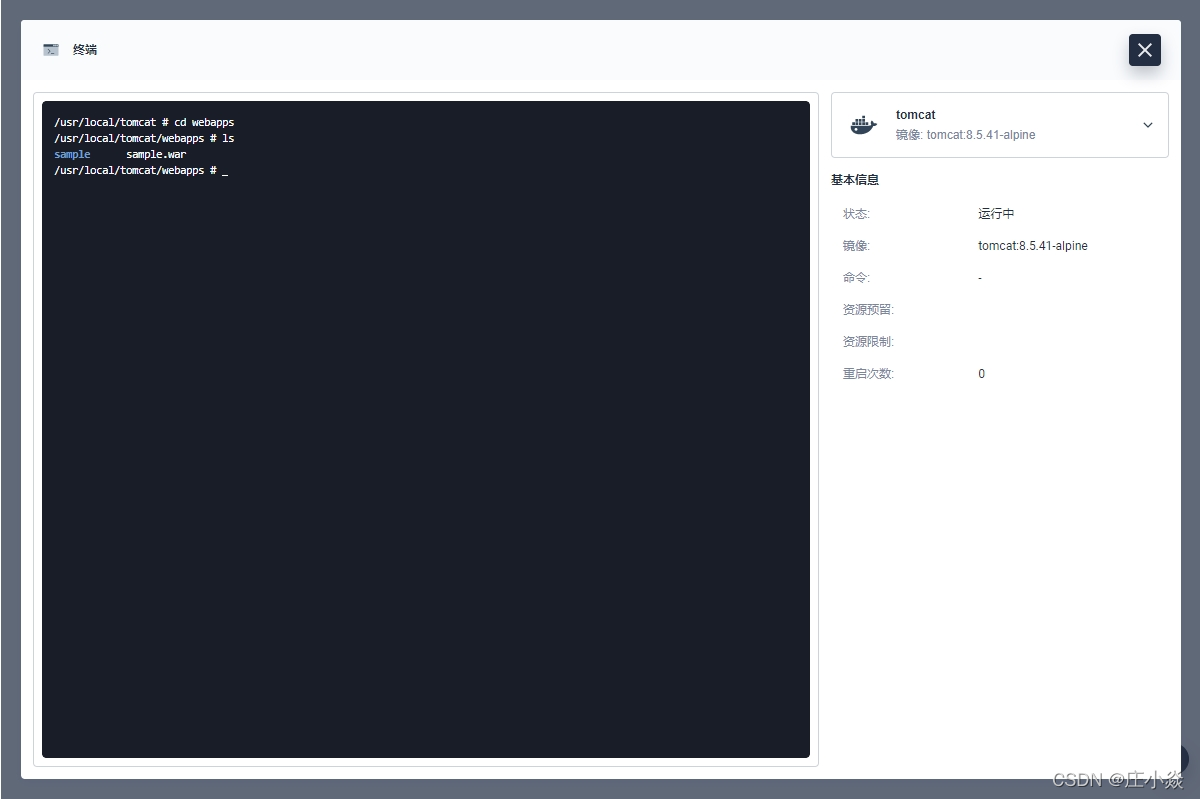Click the 'sample' directory name in terminal output
1200x799 pixels.
click(x=72, y=155)
